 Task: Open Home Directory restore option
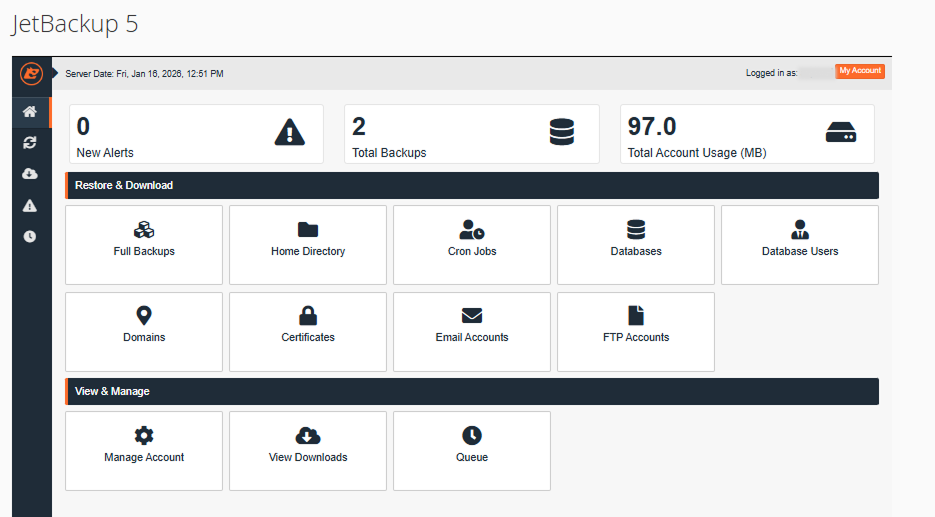click(x=308, y=245)
